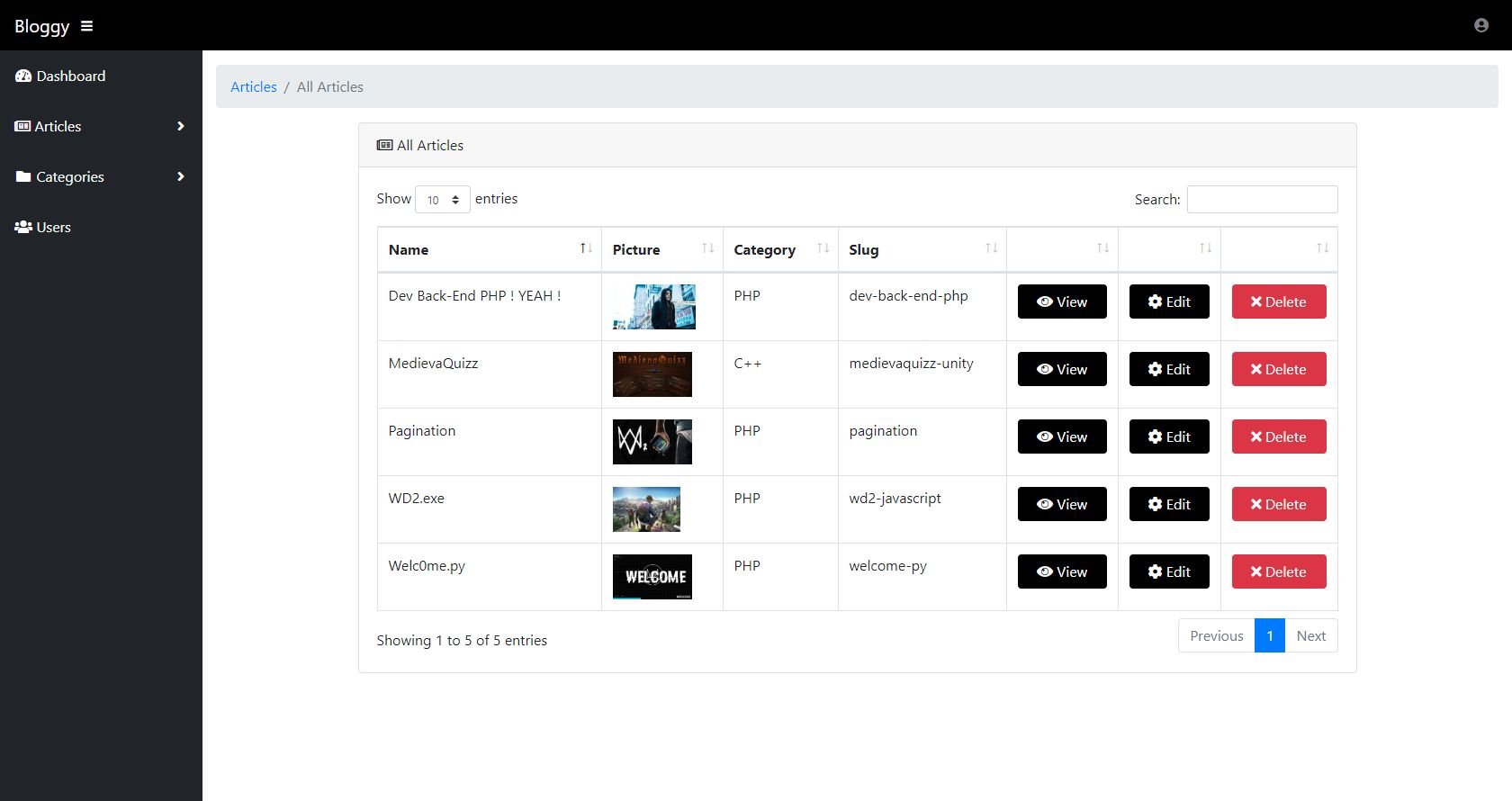Click the slug text wd2-javascript

coord(895,498)
